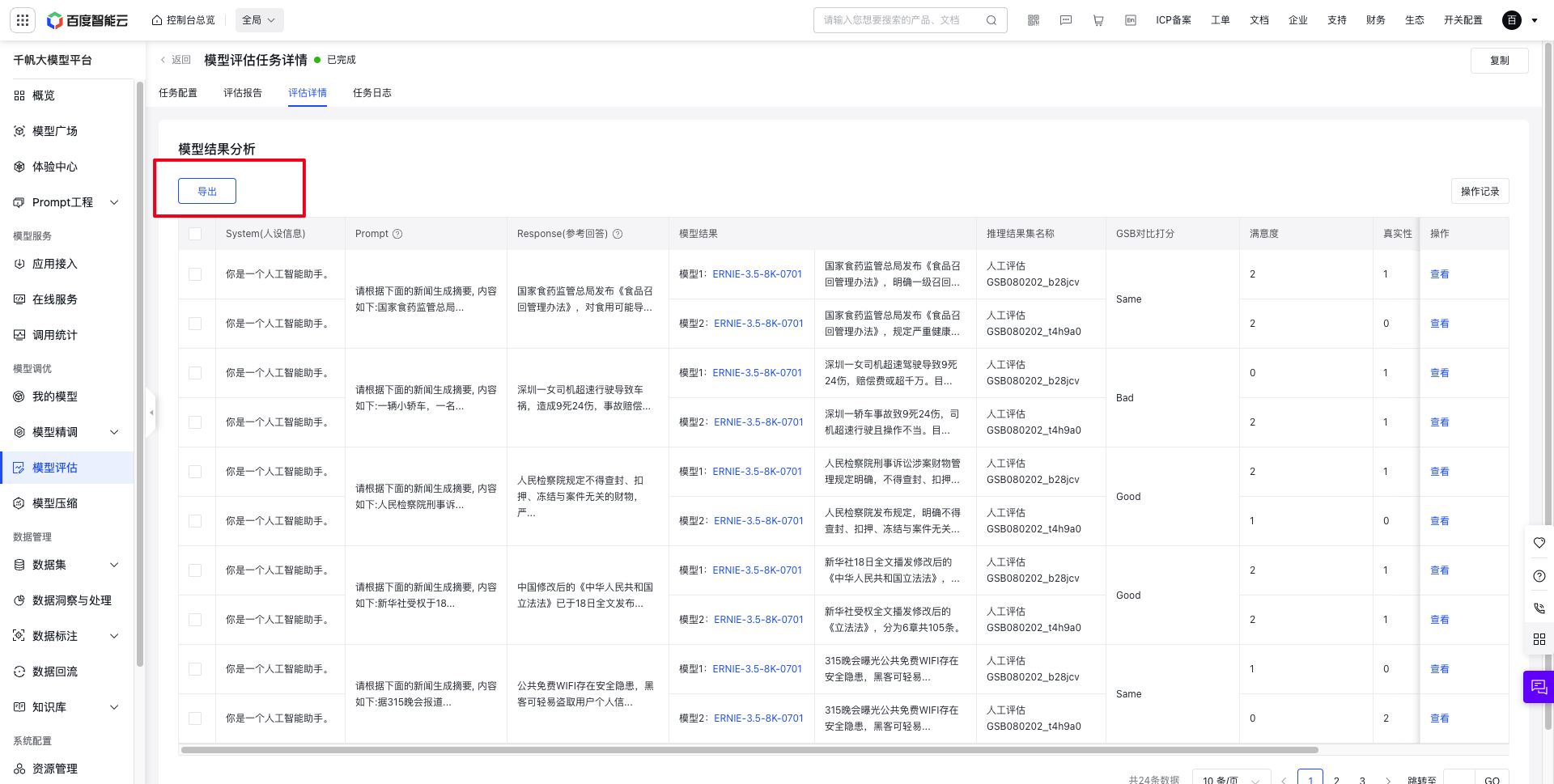Select the 评估详情 tab

tap(308, 93)
